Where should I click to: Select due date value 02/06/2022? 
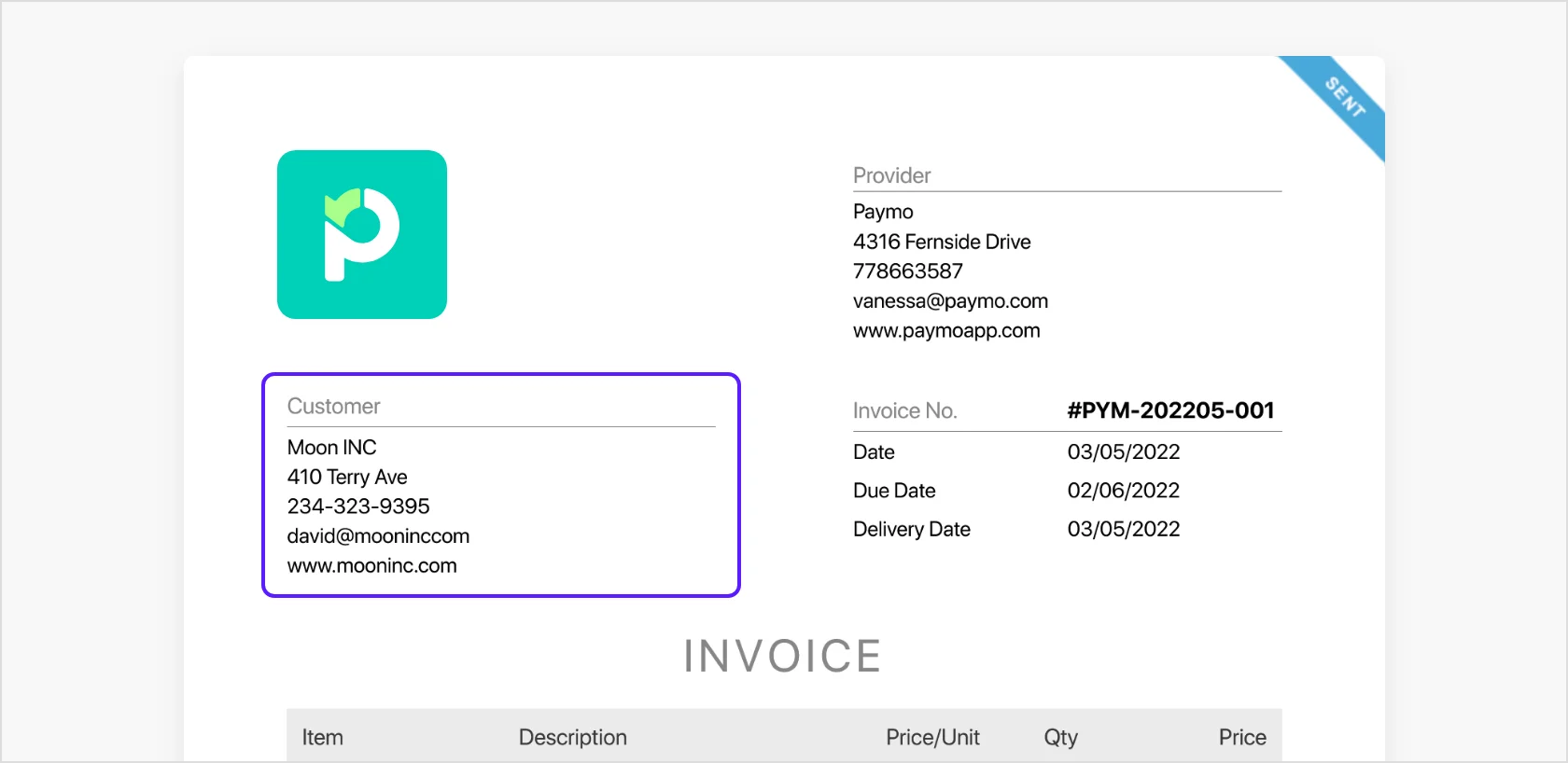pyautogui.click(x=1124, y=491)
